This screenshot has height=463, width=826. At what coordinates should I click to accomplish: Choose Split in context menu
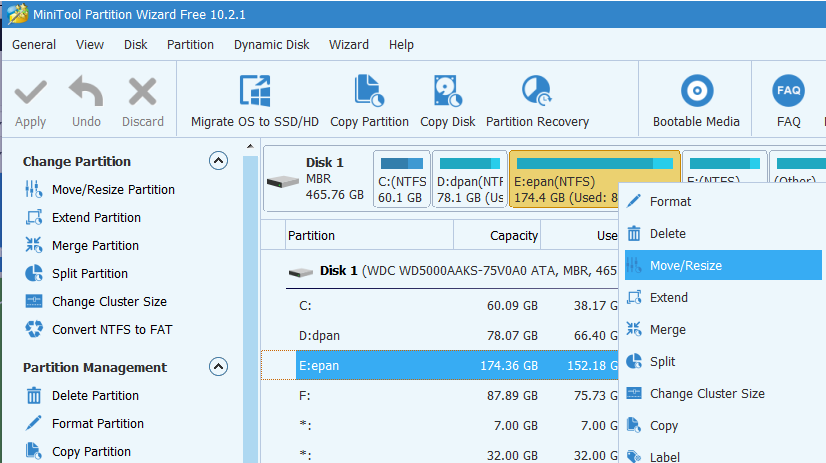(722, 361)
